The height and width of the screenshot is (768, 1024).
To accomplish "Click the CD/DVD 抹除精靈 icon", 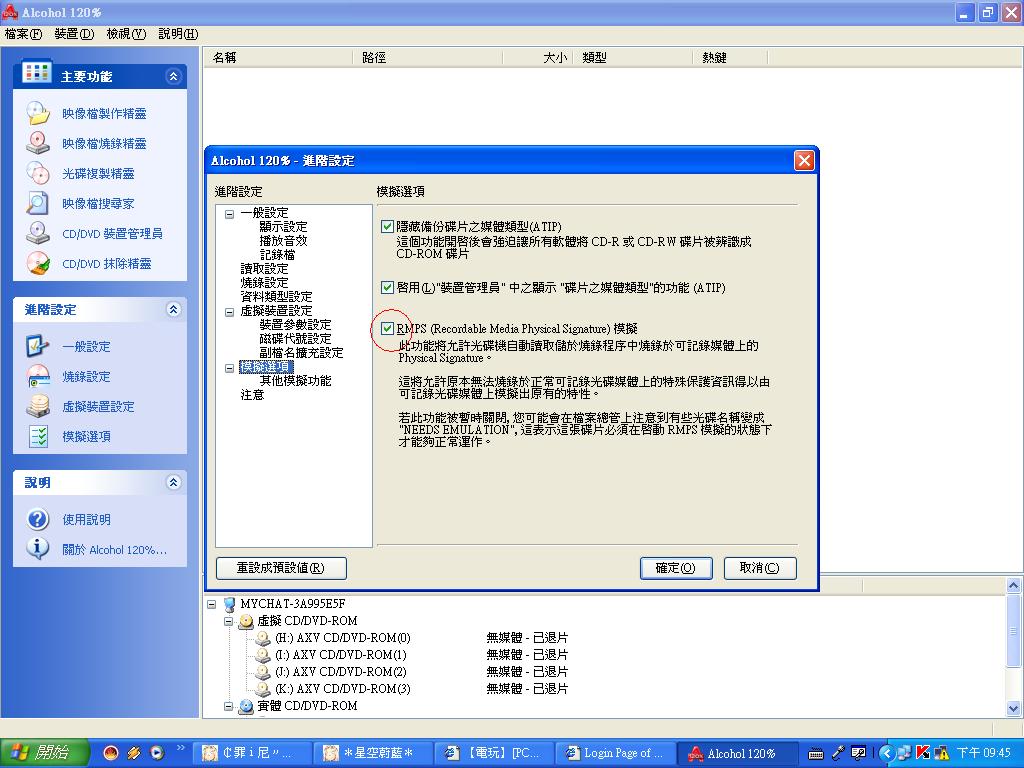I will pyautogui.click(x=38, y=264).
